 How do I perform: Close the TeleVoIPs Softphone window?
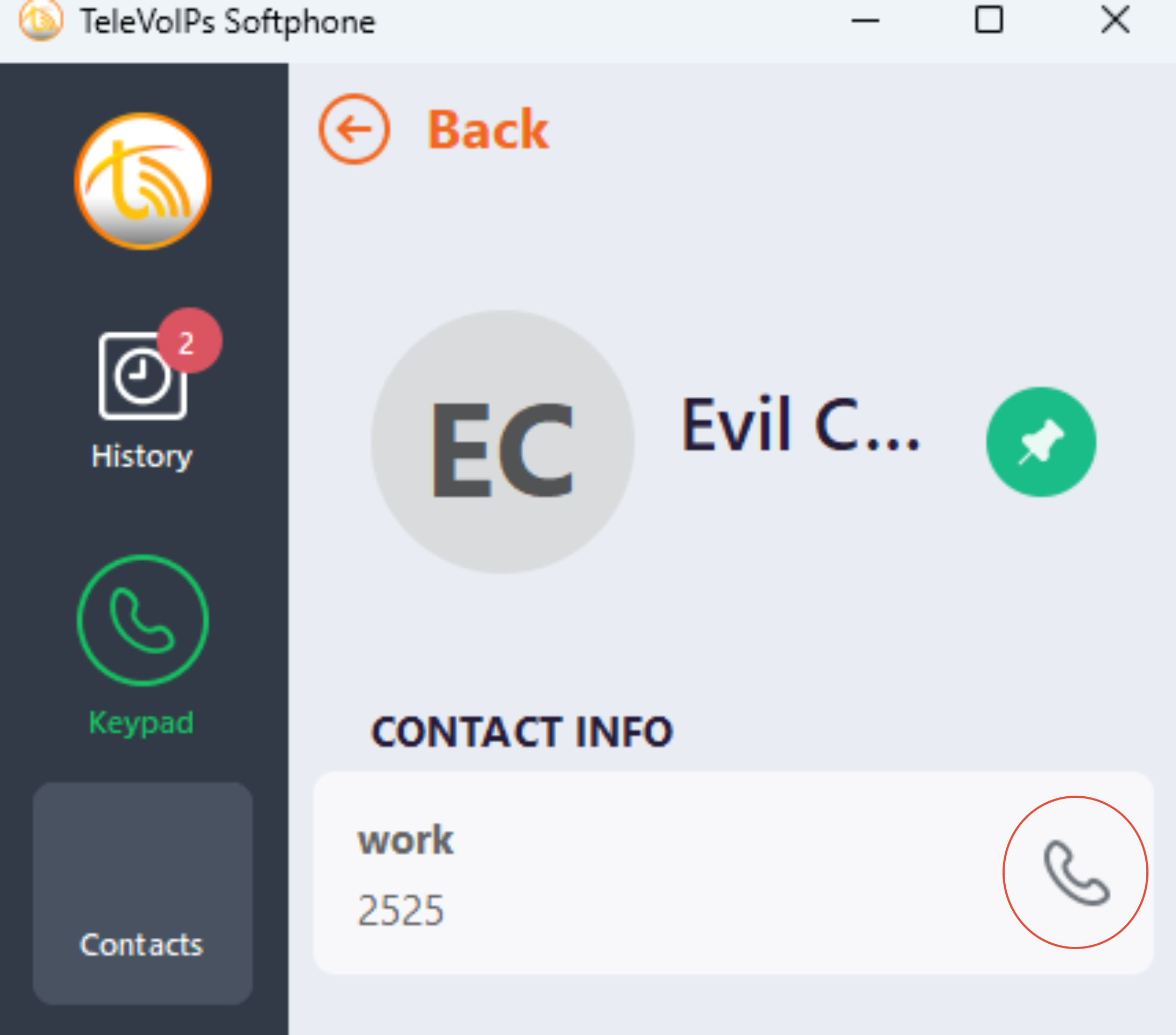coord(1115,20)
